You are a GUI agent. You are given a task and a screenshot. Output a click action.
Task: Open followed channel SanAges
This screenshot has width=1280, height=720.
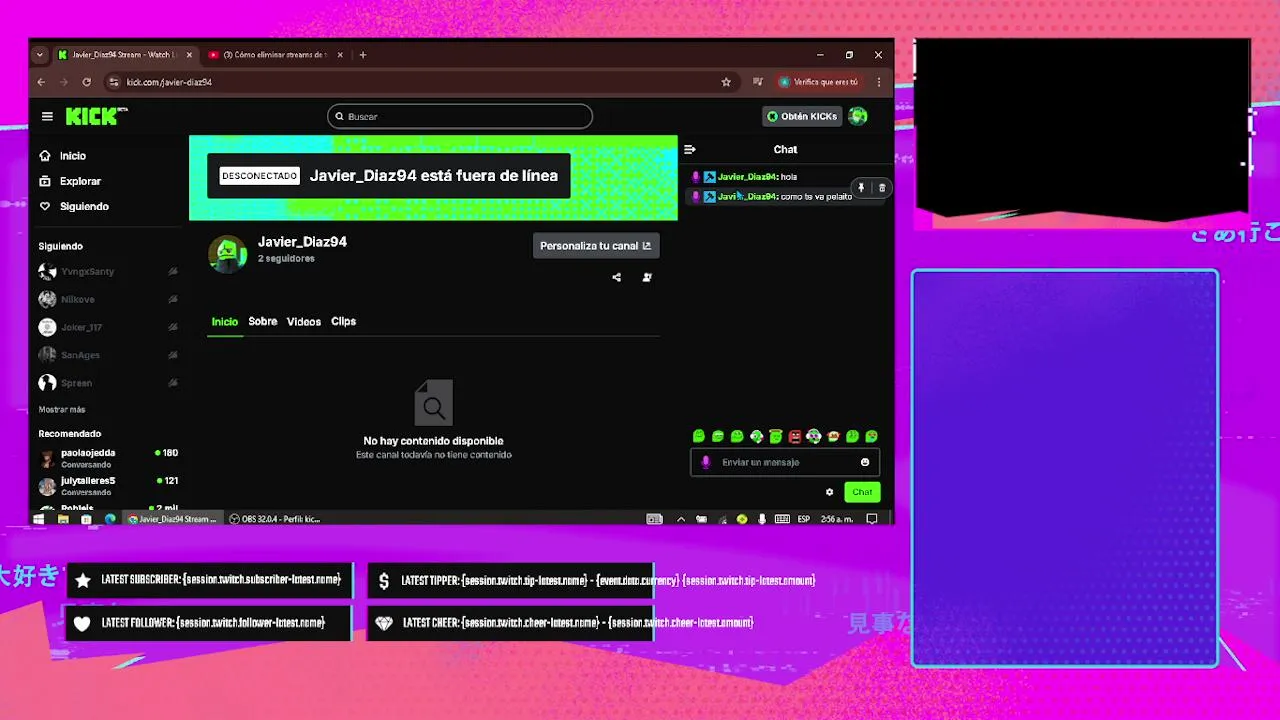[108, 355]
